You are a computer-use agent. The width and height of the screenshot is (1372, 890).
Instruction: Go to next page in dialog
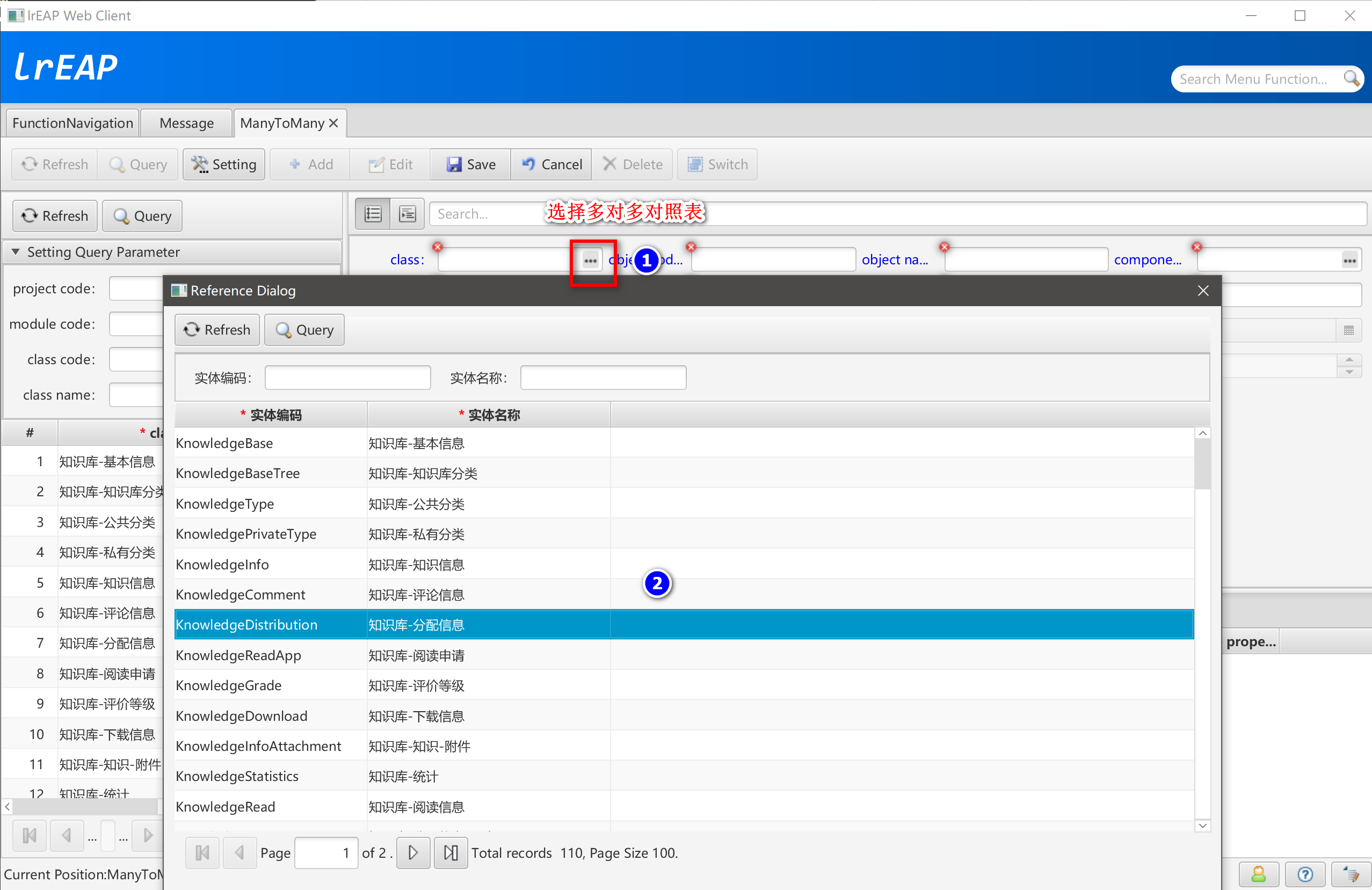[413, 852]
